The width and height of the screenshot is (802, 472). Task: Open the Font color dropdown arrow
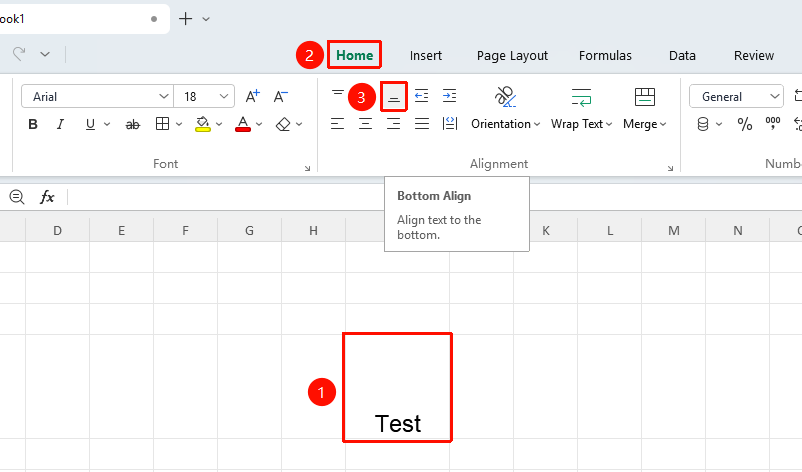259,124
